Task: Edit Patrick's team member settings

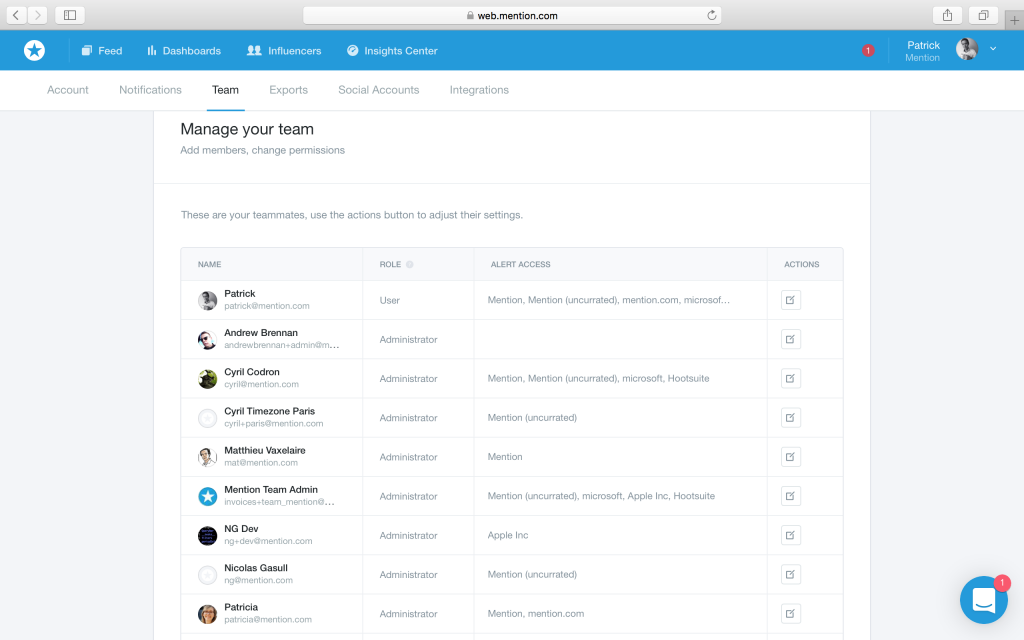Action: point(790,300)
